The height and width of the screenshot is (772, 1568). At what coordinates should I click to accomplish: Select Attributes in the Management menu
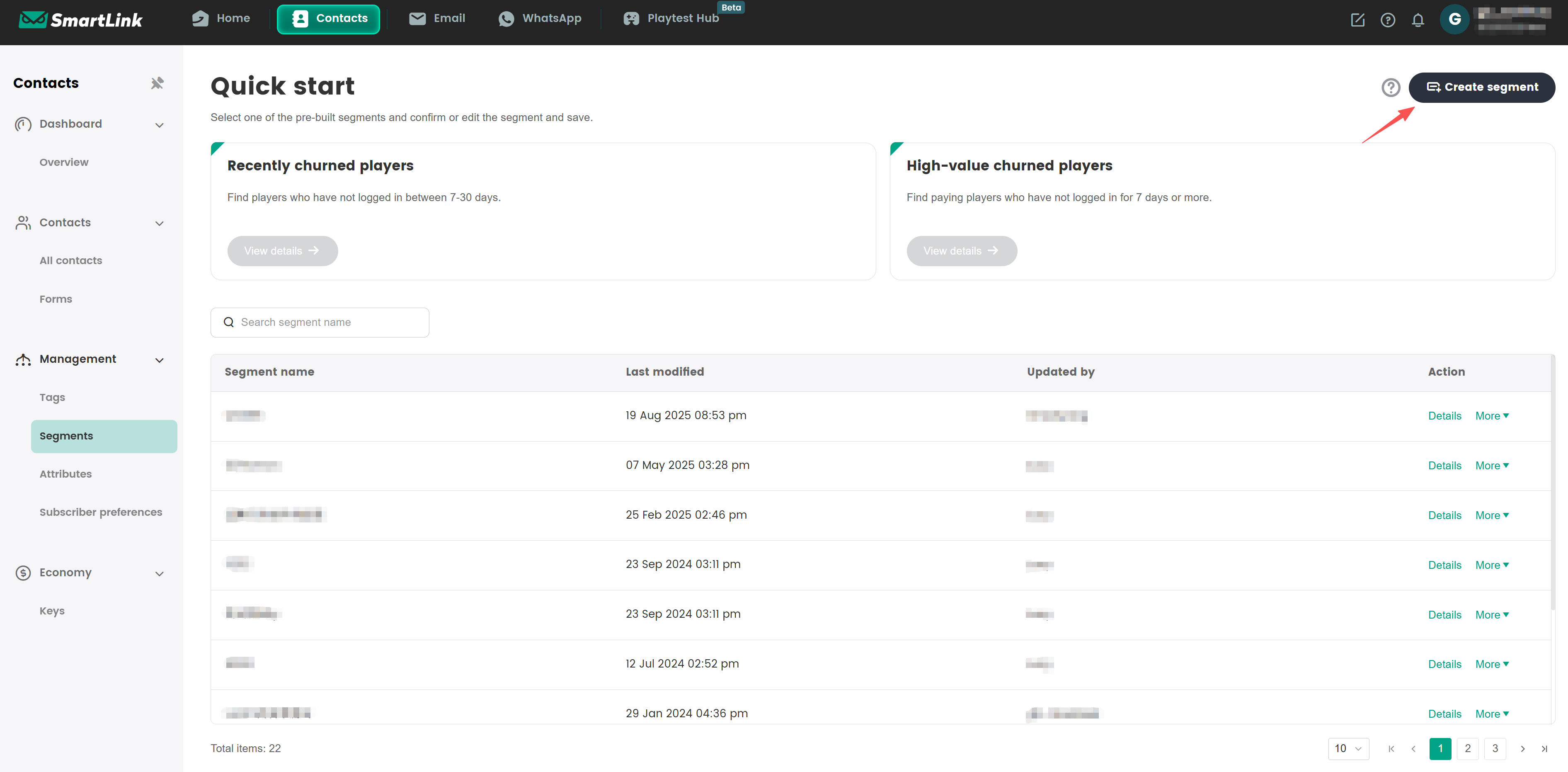66,473
